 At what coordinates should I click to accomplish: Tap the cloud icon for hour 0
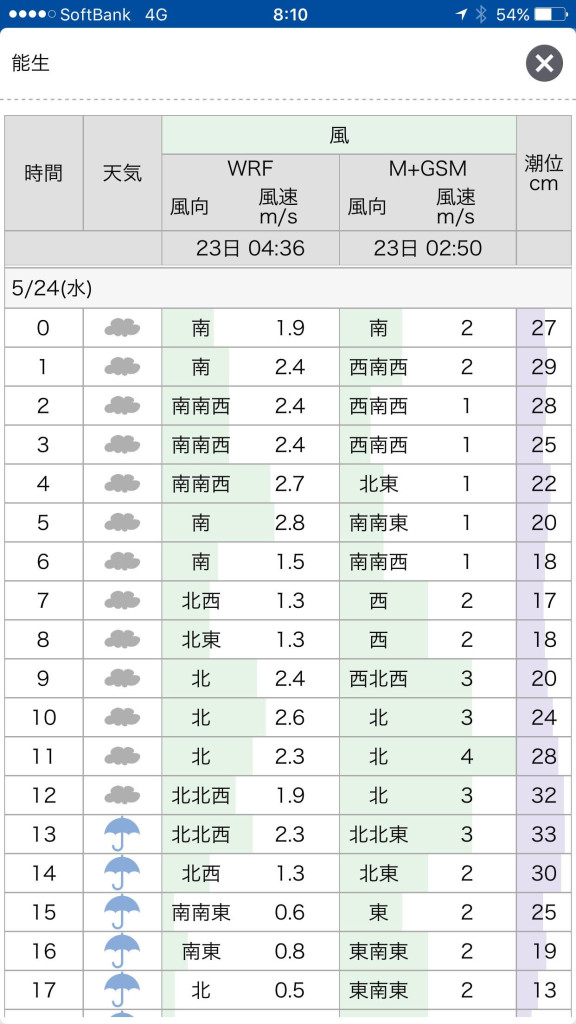coord(122,328)
